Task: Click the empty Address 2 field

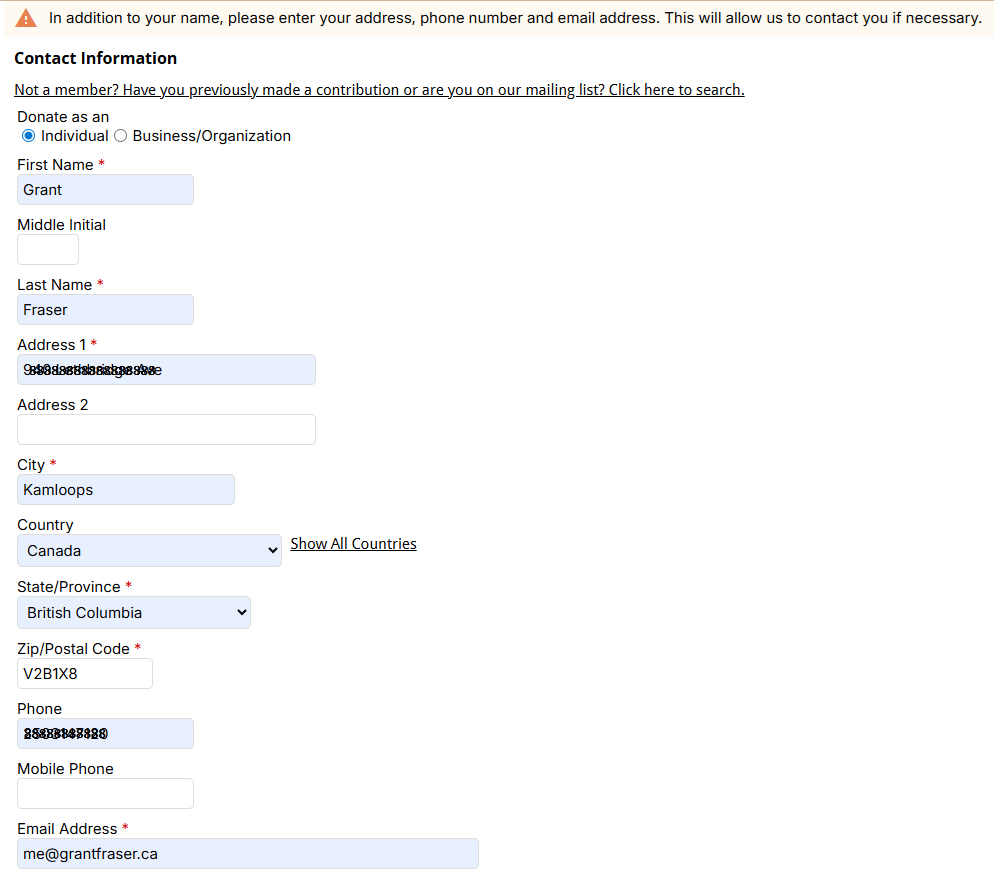Action: tap(166, 430)
